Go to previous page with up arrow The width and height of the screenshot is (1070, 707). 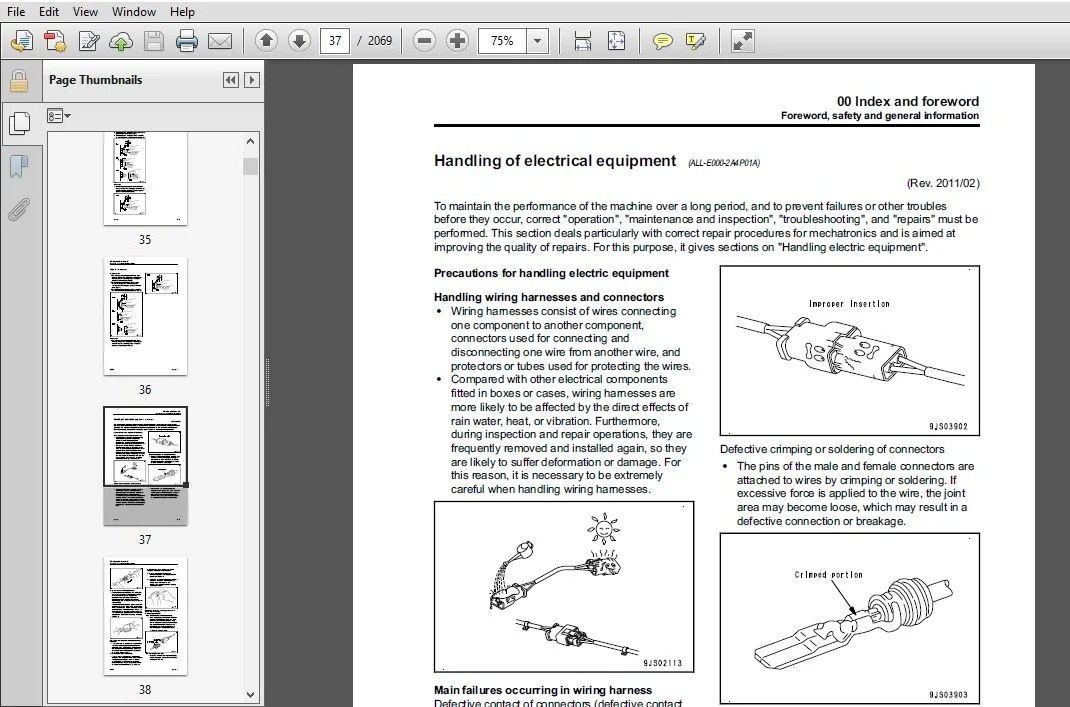(266, 41)
